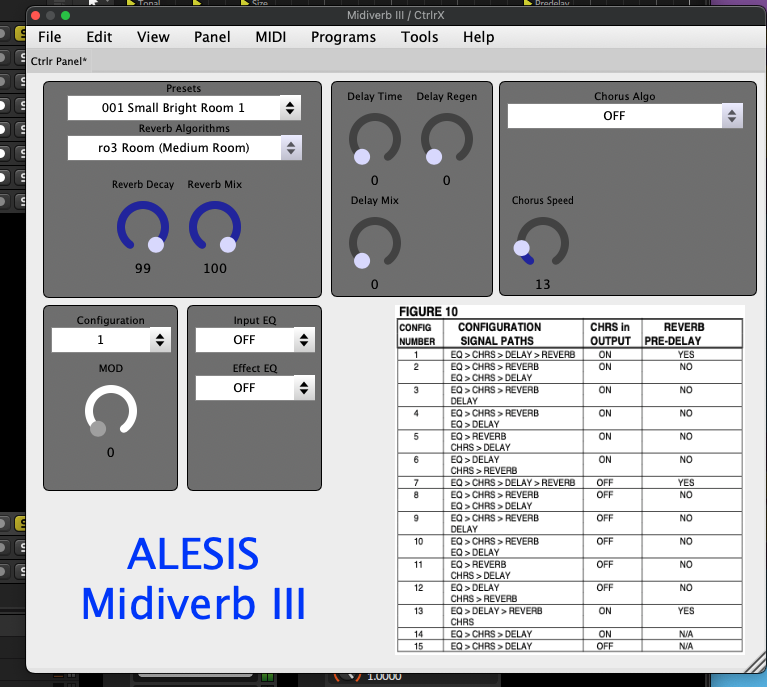Open Presets dropdown showing Small Bright Room 1
Screen dimensions: 767x687
[x=184, y=108]
